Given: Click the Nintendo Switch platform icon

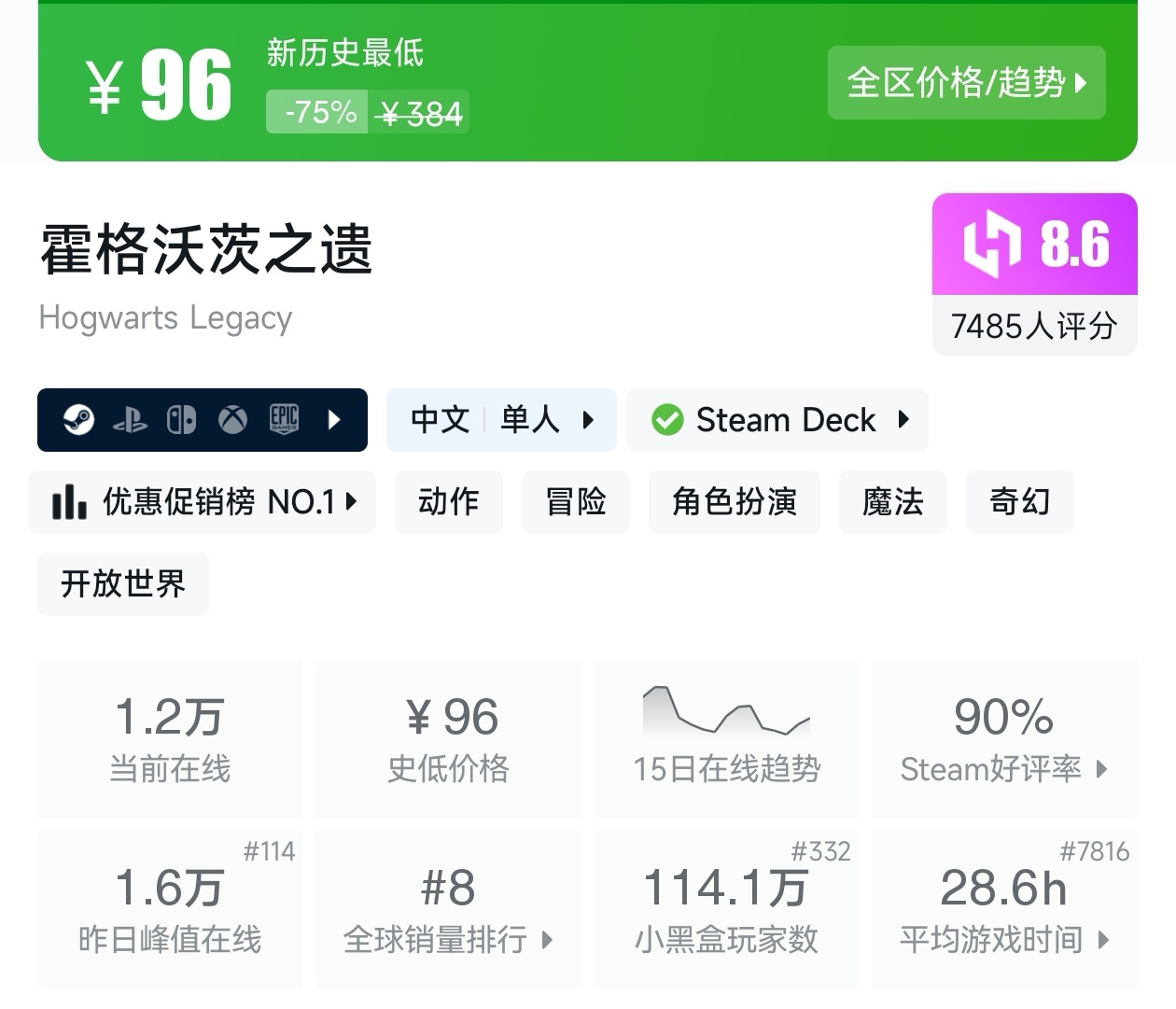Looking at the screenshot, I should [181, 420].
